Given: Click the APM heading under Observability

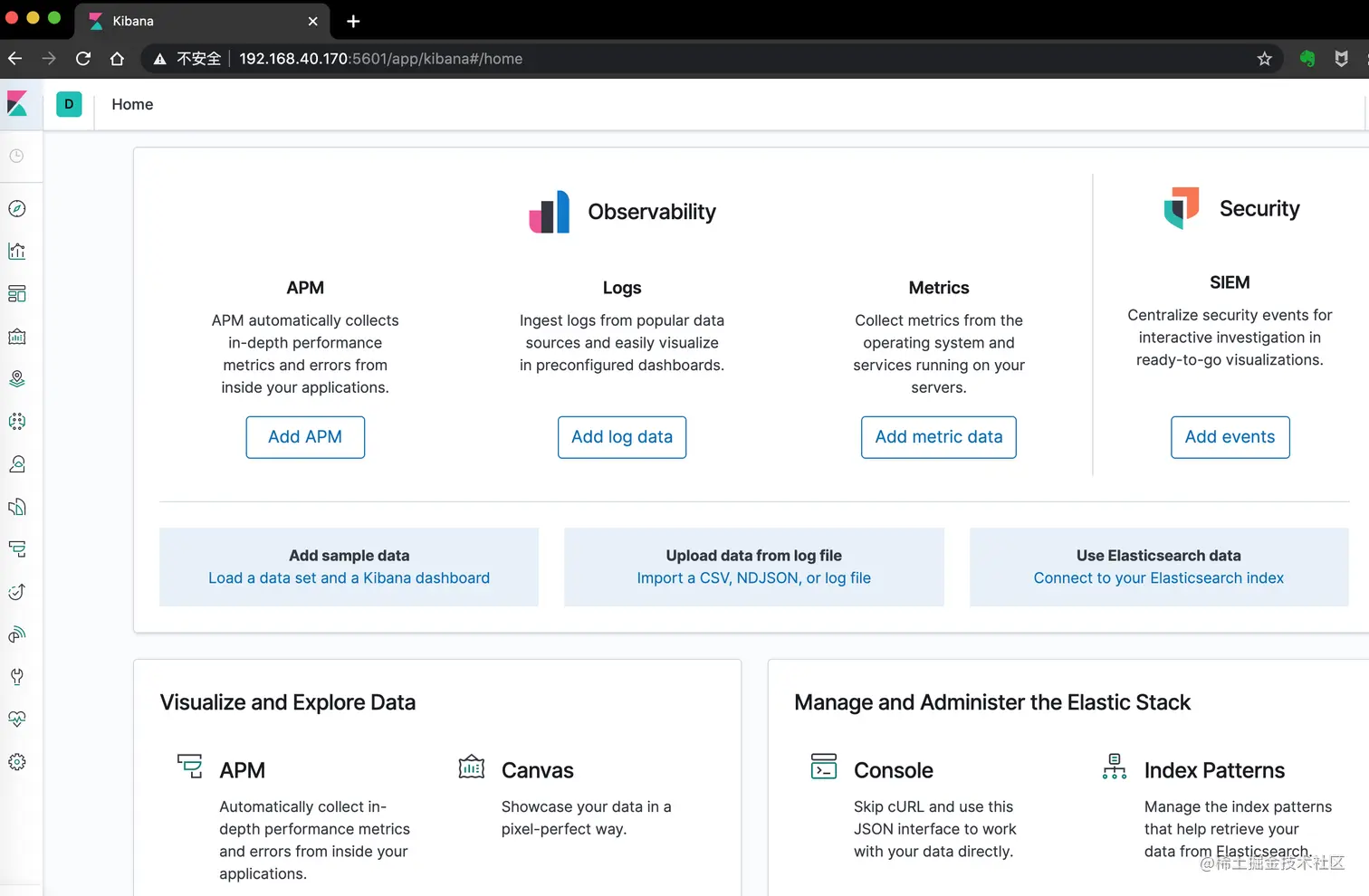Looking at the screenshot, I should coord(305,288).
